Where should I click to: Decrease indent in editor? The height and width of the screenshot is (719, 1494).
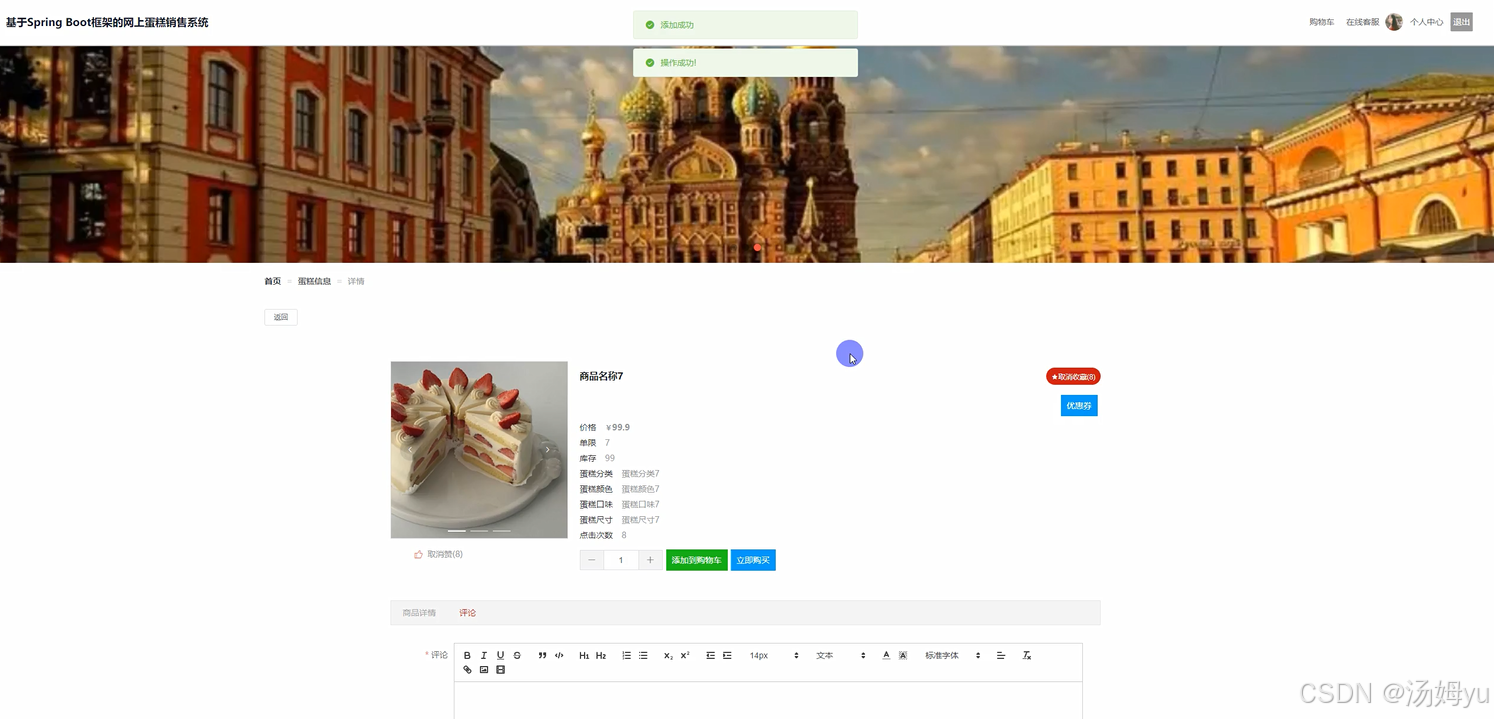pos(710,656)
